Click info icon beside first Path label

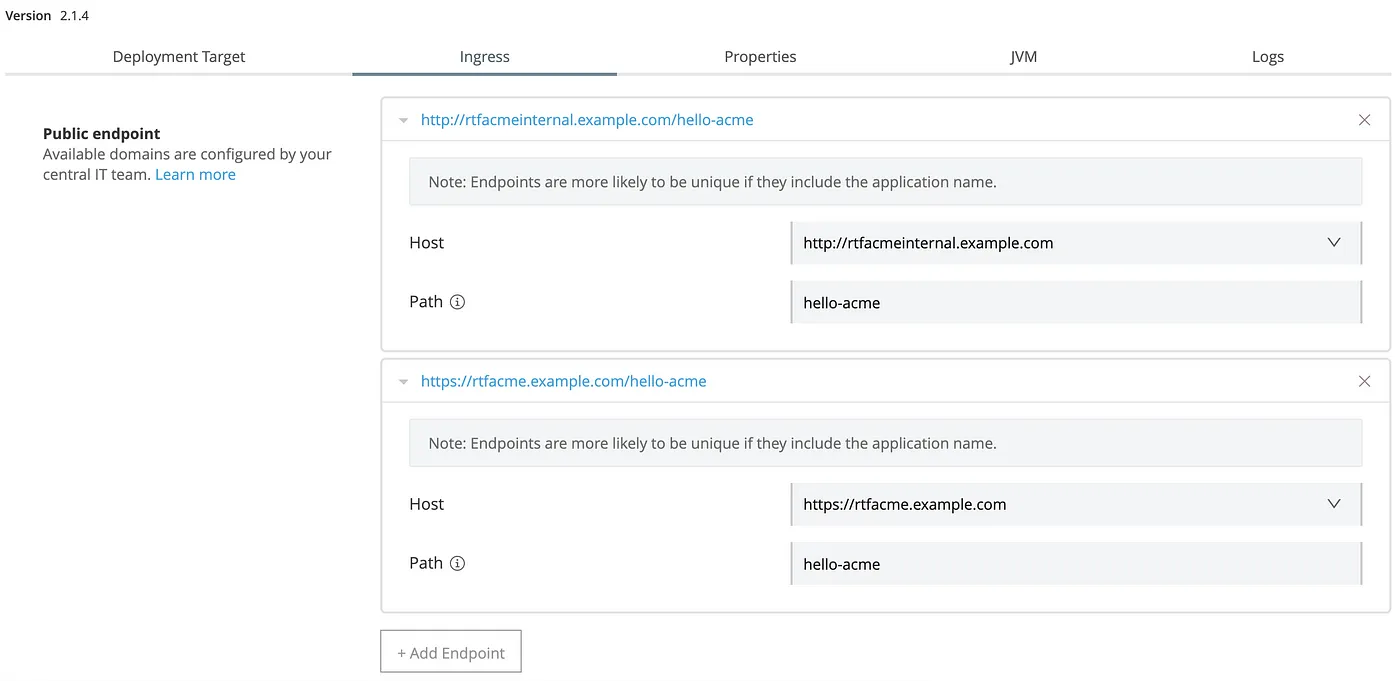[457, 302]
